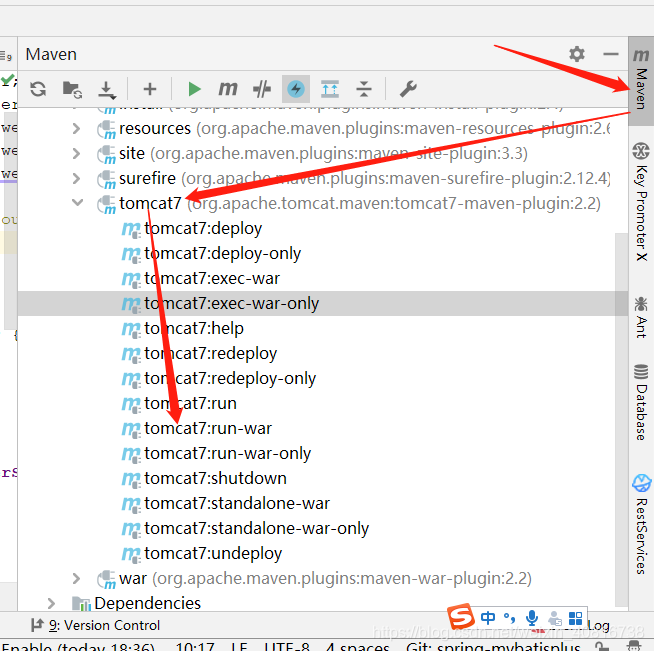Select war plugin row text
Viewport: 654px width, 651px height.
(326, 578)
